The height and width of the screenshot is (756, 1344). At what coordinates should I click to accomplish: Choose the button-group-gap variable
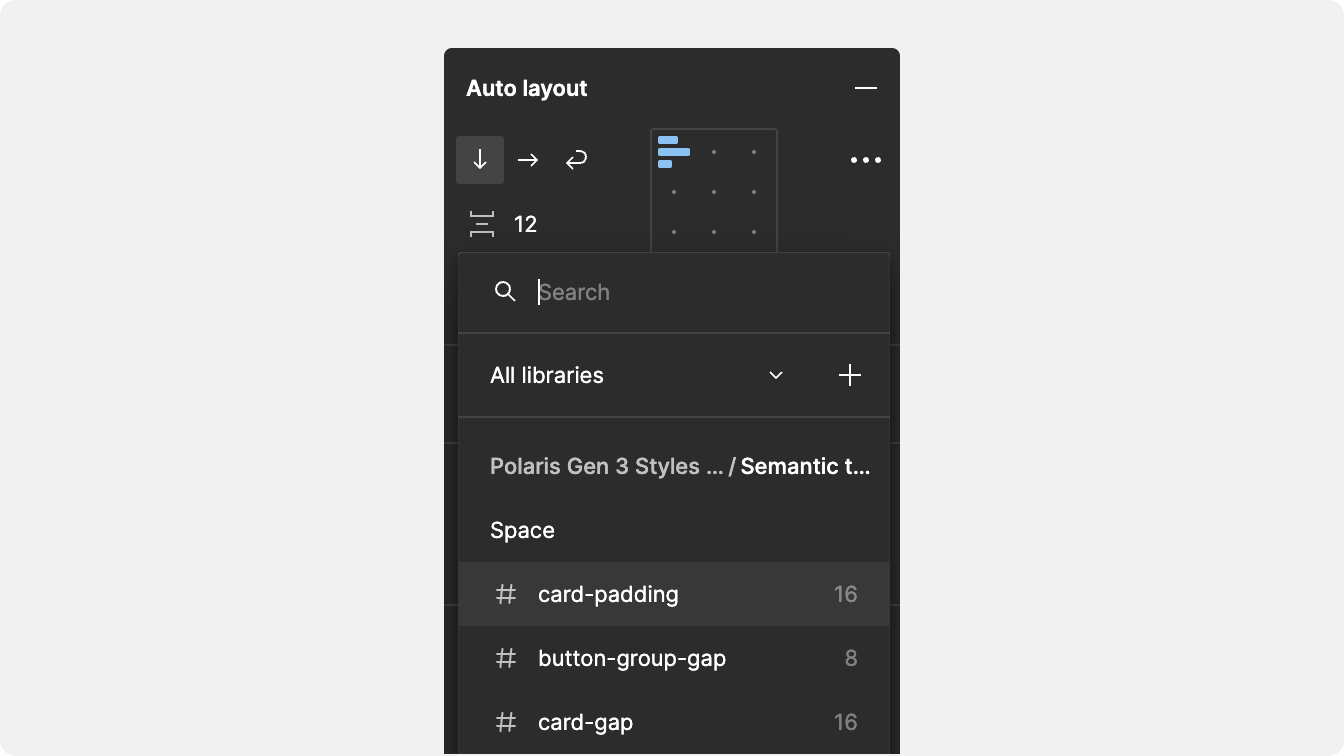pos(674,658)
